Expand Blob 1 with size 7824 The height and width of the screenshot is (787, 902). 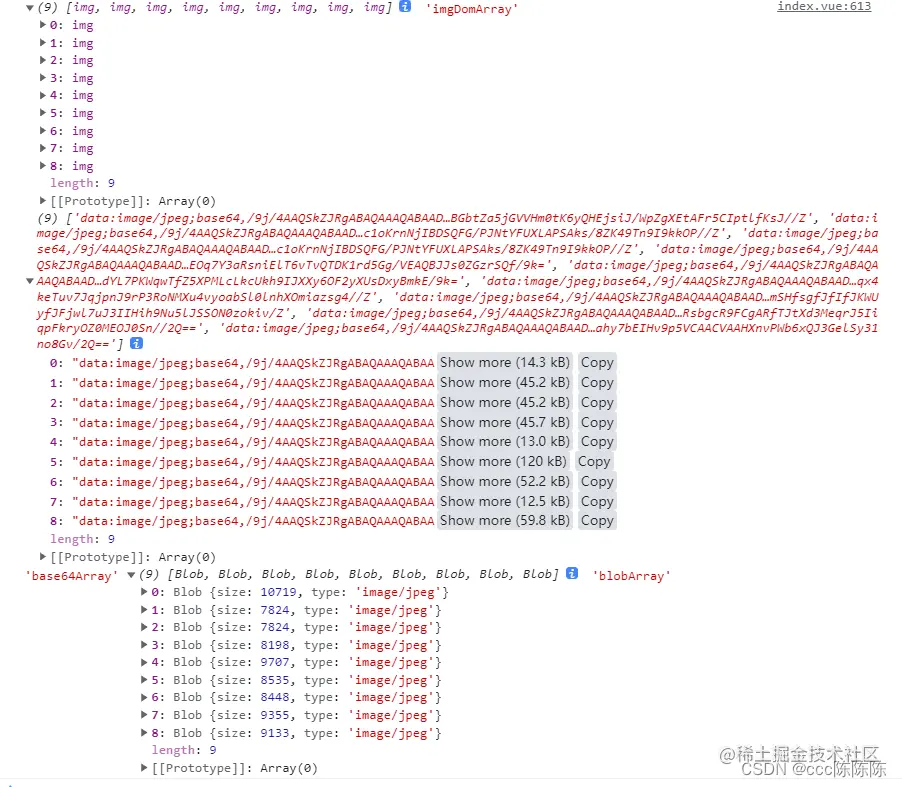point(144,610)
